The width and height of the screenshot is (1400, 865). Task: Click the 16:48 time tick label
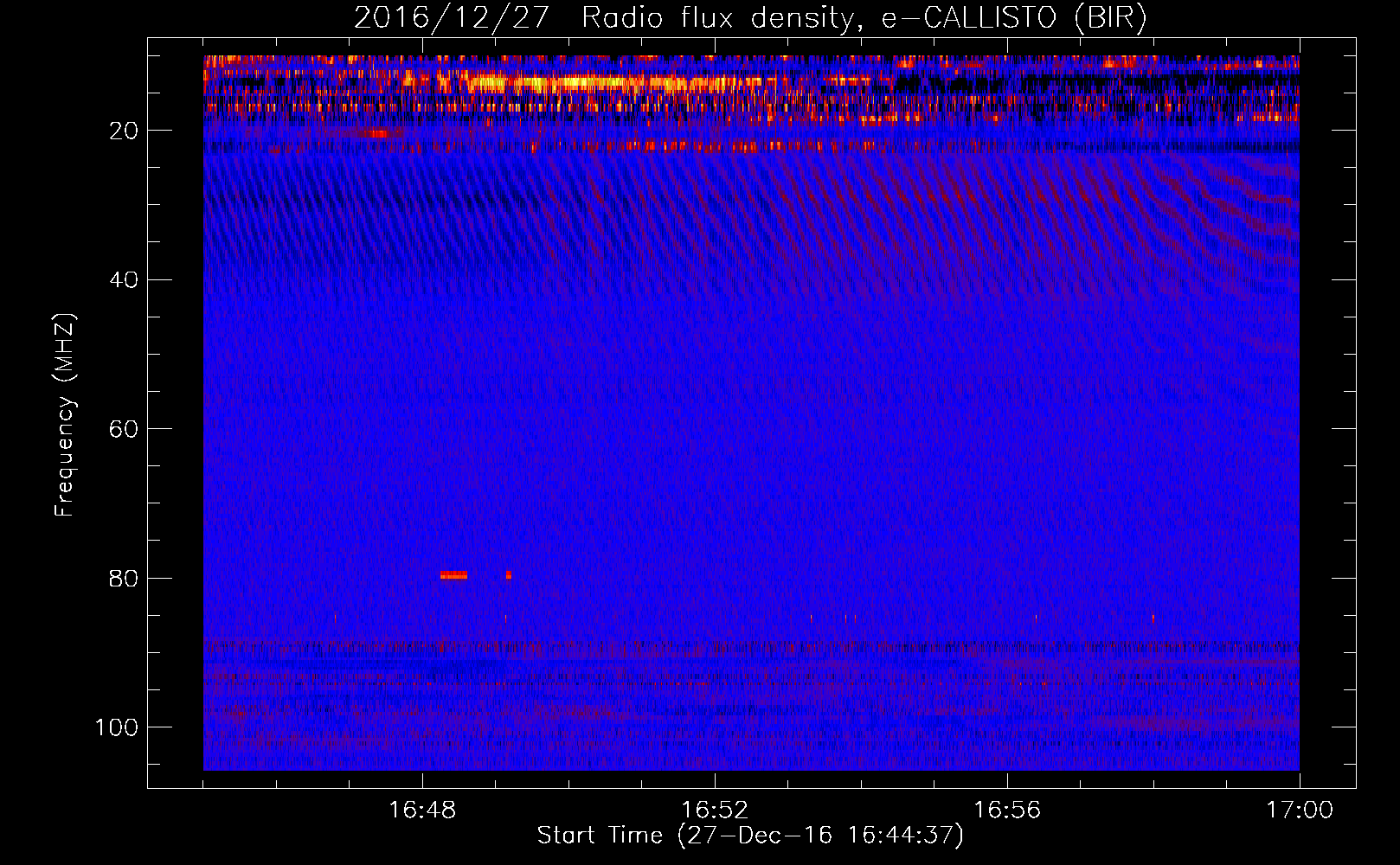(422, 811)
